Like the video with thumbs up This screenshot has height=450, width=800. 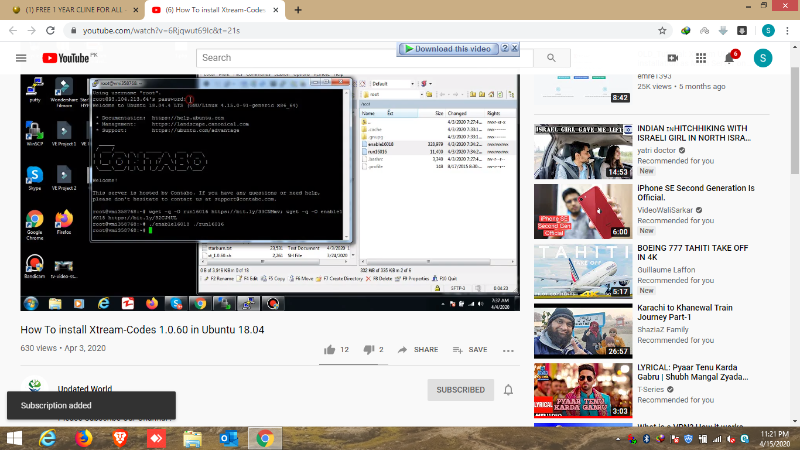pos(330,349)
